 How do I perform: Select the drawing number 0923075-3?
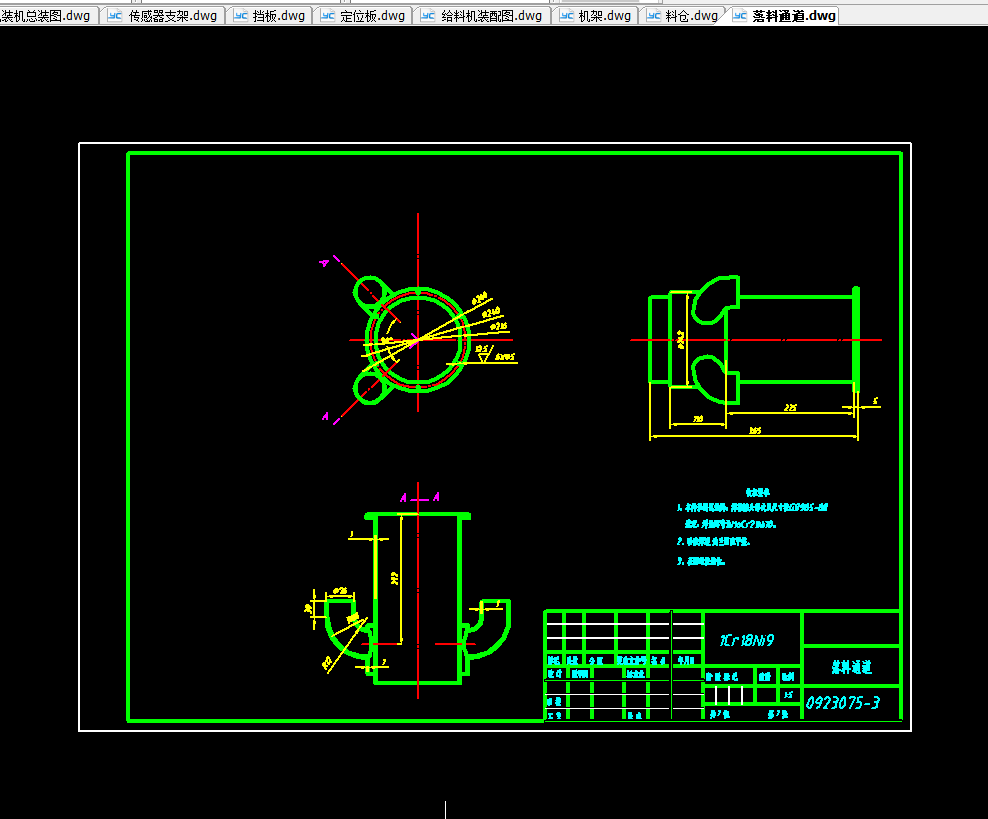(842, 702)
